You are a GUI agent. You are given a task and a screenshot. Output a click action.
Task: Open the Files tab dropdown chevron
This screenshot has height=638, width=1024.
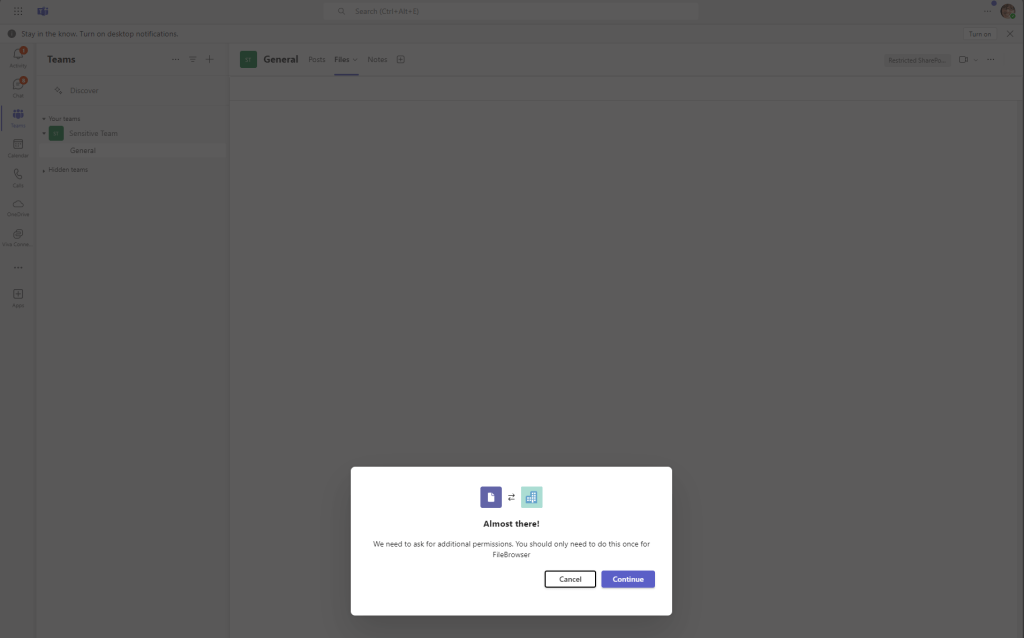(x=355, y=59)
